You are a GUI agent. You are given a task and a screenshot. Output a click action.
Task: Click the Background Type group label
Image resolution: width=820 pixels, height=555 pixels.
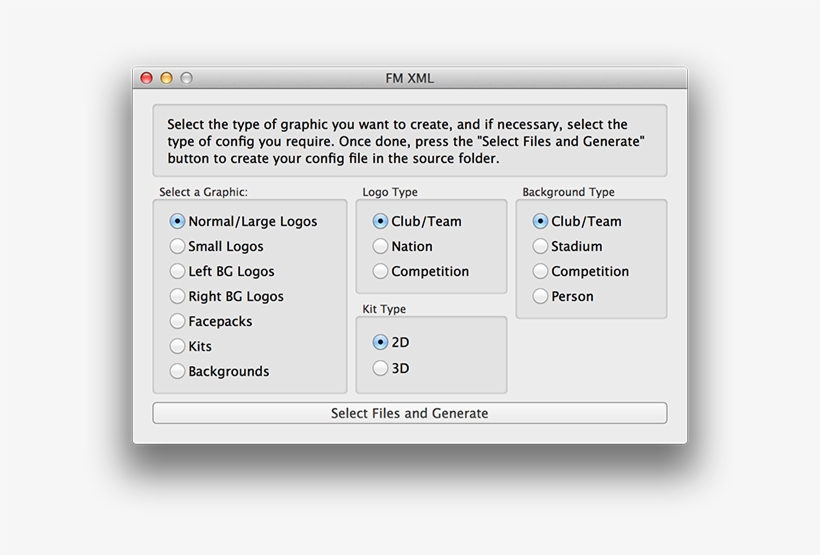point(568,192)
